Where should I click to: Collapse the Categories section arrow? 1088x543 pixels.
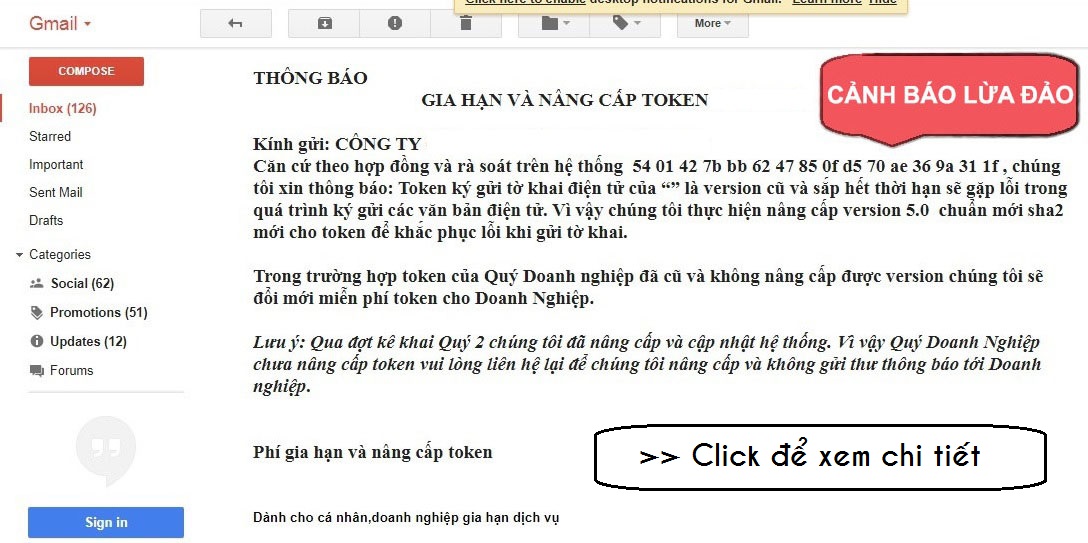[19, 255]
